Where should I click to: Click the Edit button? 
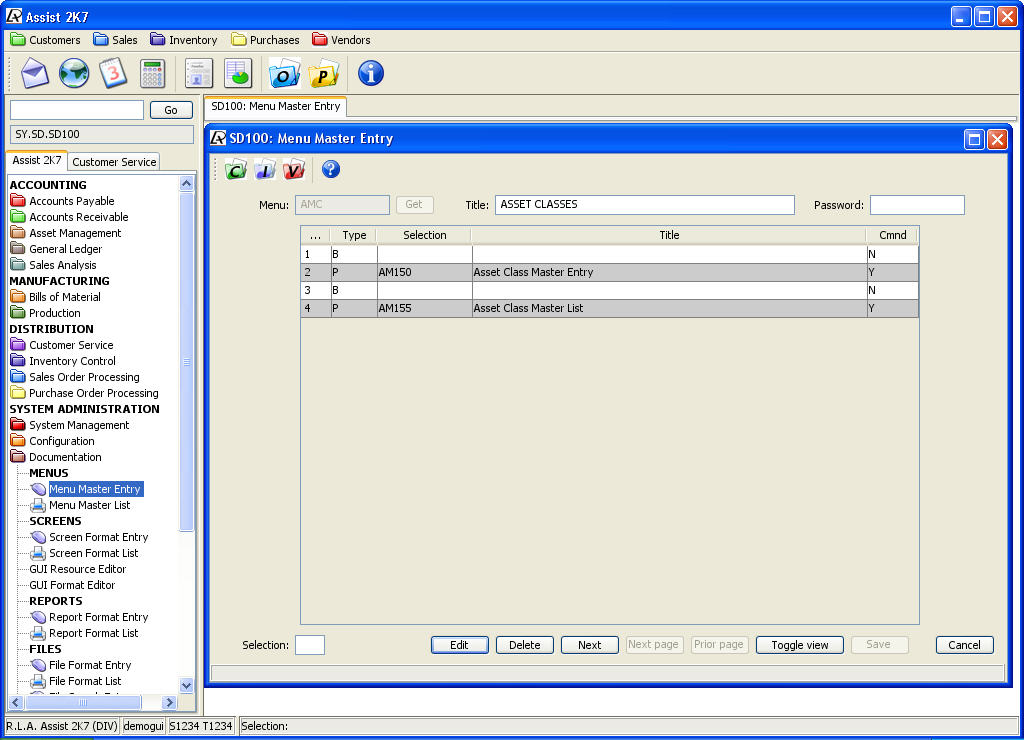pyautogui.click(x=459, y=645)
